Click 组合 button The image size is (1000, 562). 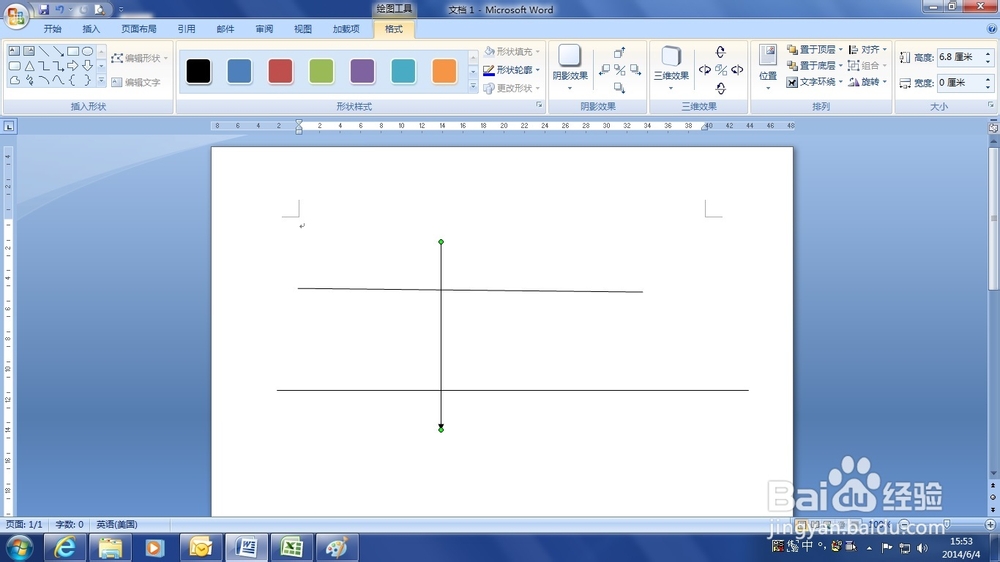868,66
